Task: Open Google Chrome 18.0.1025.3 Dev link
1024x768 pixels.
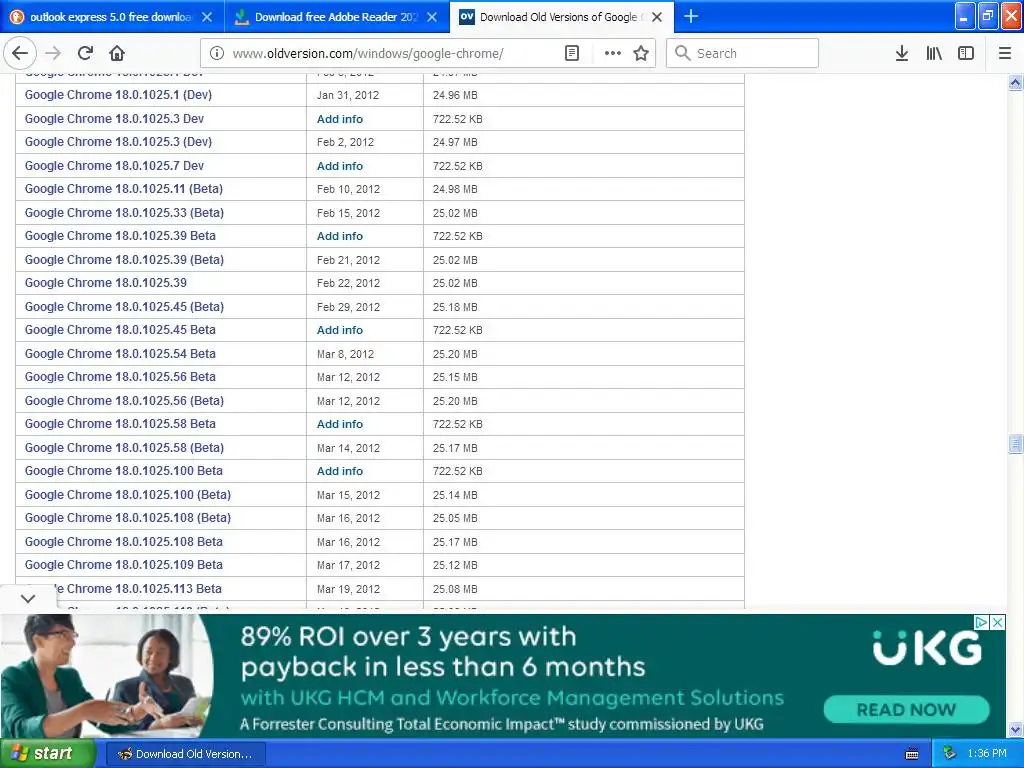Action: click(114, 119)
